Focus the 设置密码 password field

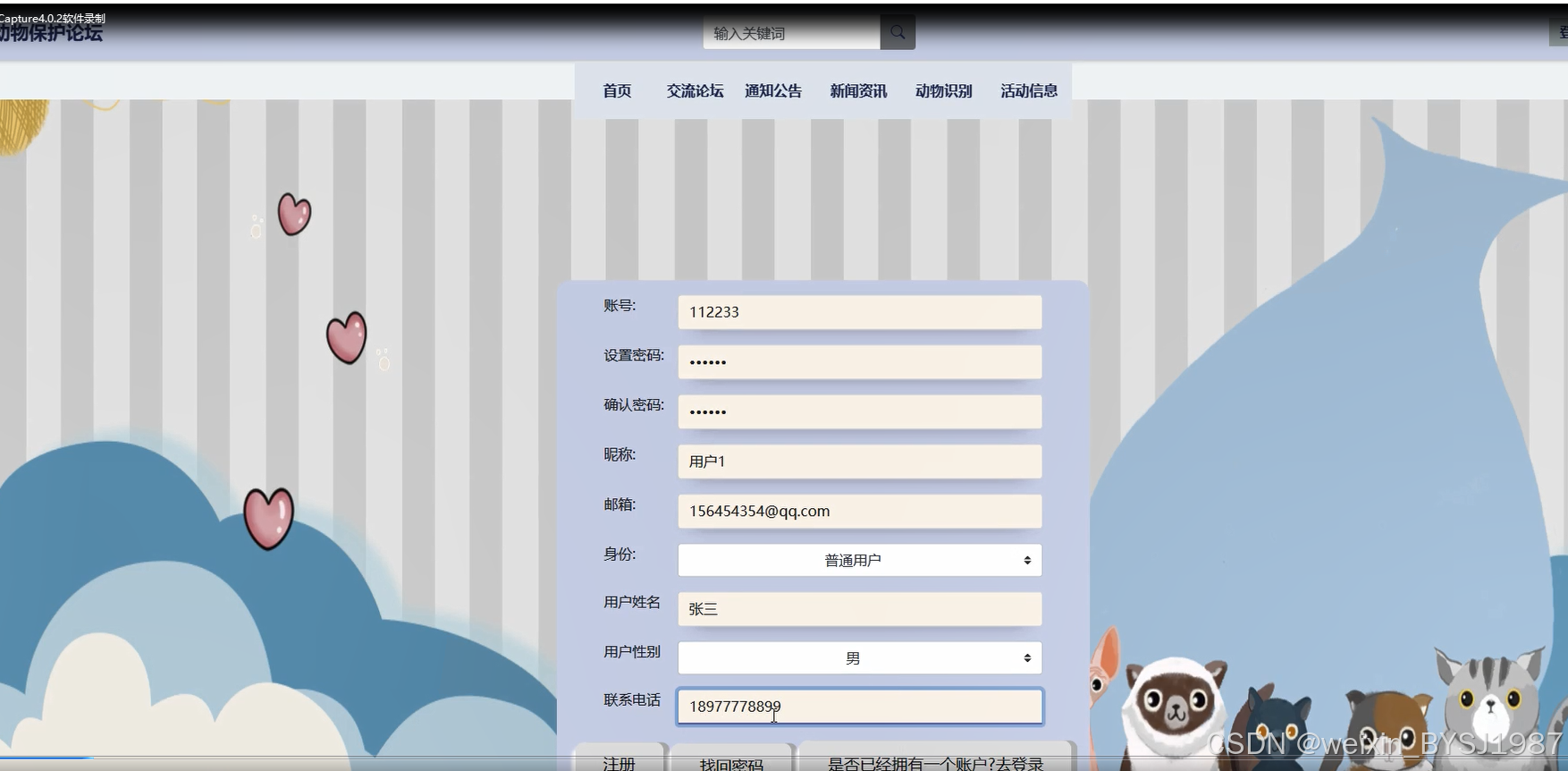[860, 362]
